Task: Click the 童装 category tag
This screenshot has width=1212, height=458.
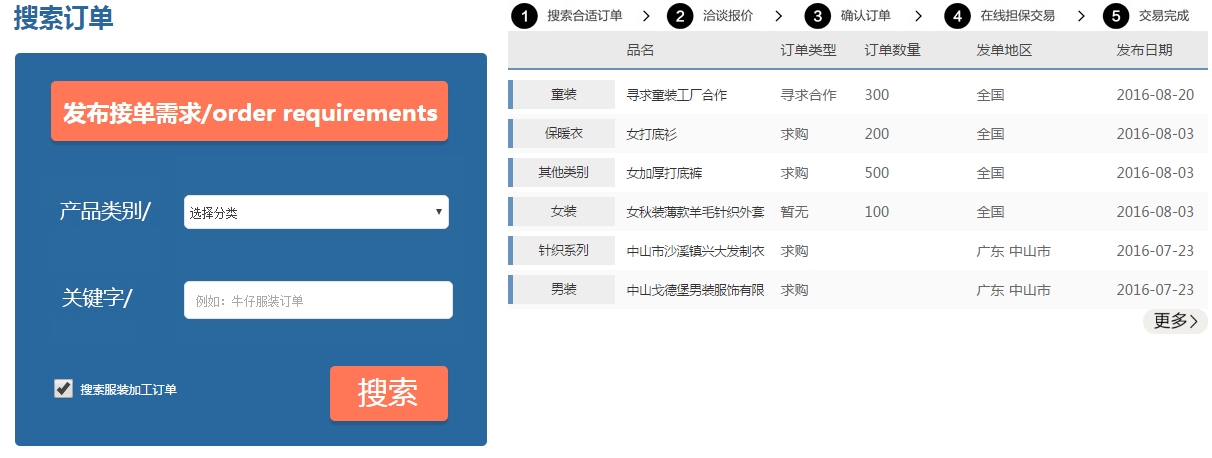Action: point(563,95)
